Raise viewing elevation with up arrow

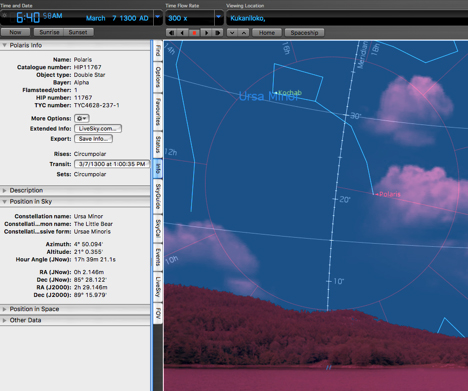[x=244, y=33]
